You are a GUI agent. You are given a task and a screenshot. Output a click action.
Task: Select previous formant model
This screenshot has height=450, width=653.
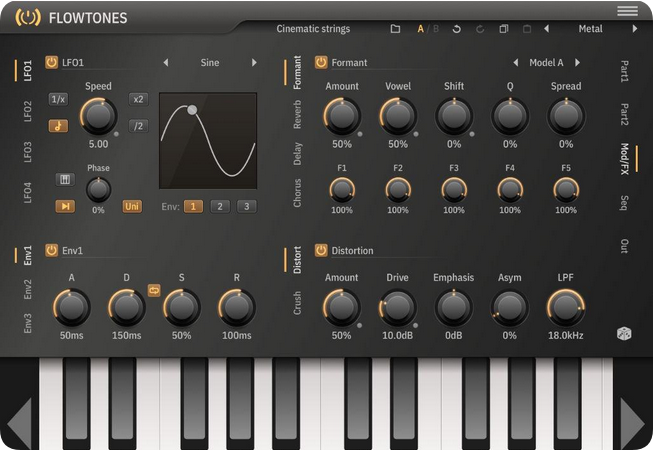[x=516, y=62]
